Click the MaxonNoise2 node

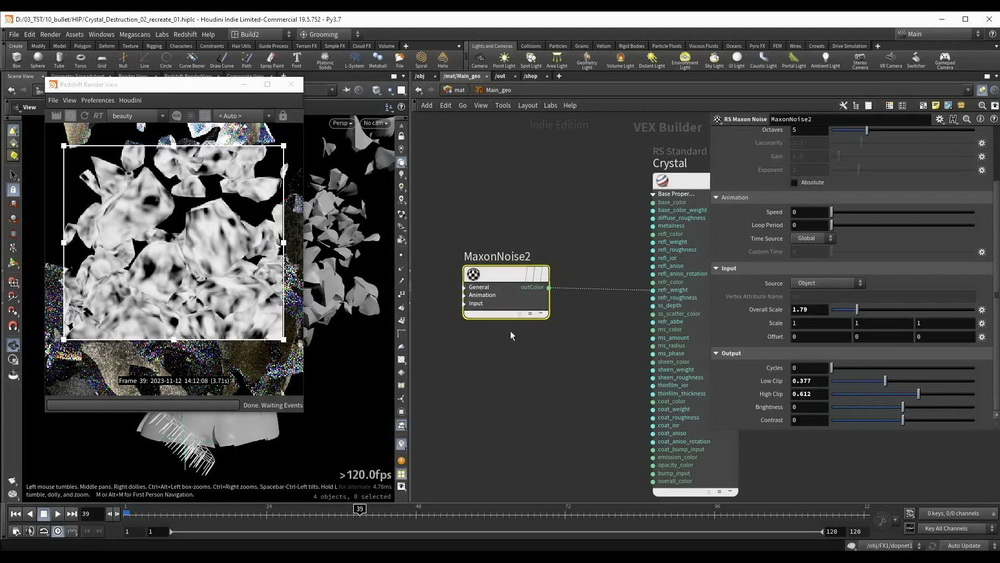click(506, 291)
